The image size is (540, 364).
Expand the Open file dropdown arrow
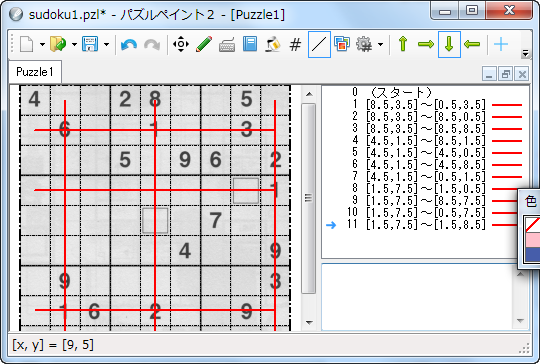click(x=74, y=44)
